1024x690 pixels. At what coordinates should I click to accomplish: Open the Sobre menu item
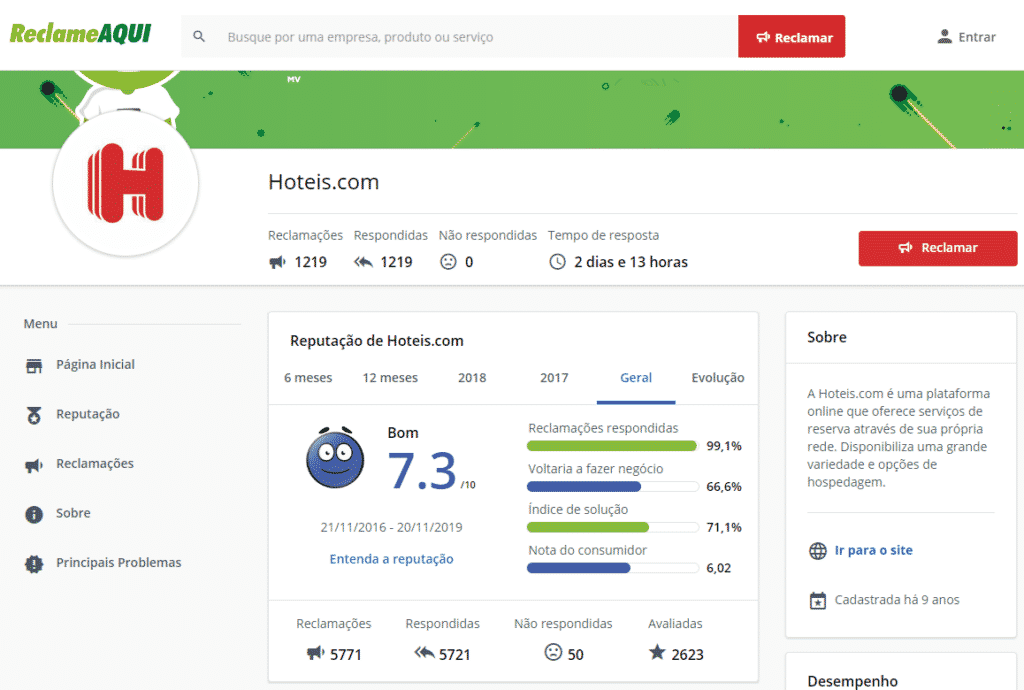tap(73, 513)
